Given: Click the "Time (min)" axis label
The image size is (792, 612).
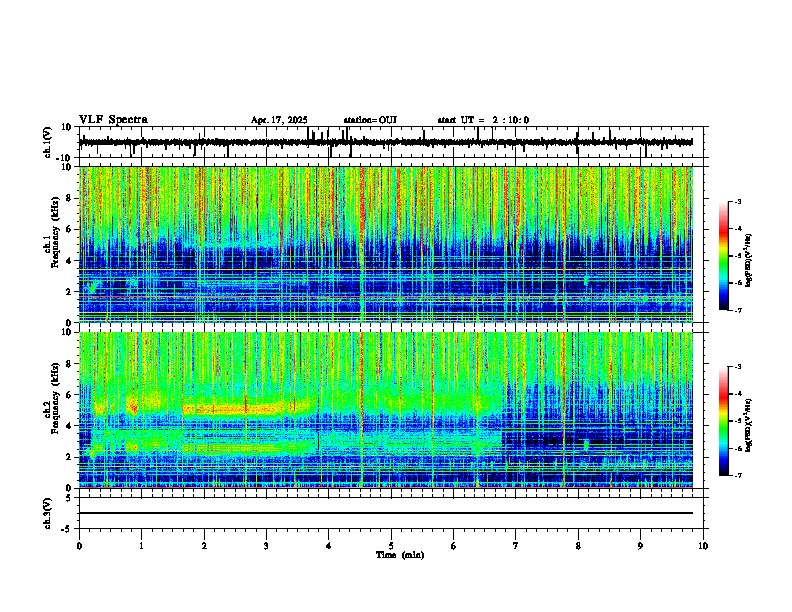Looking at the screenshot, I should [x=400, y=555].
